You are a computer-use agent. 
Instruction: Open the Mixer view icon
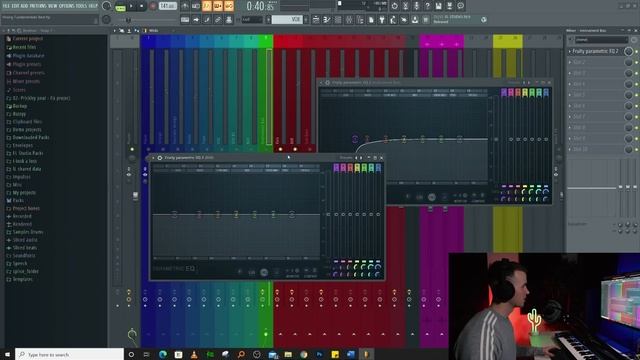click(349, 20)
